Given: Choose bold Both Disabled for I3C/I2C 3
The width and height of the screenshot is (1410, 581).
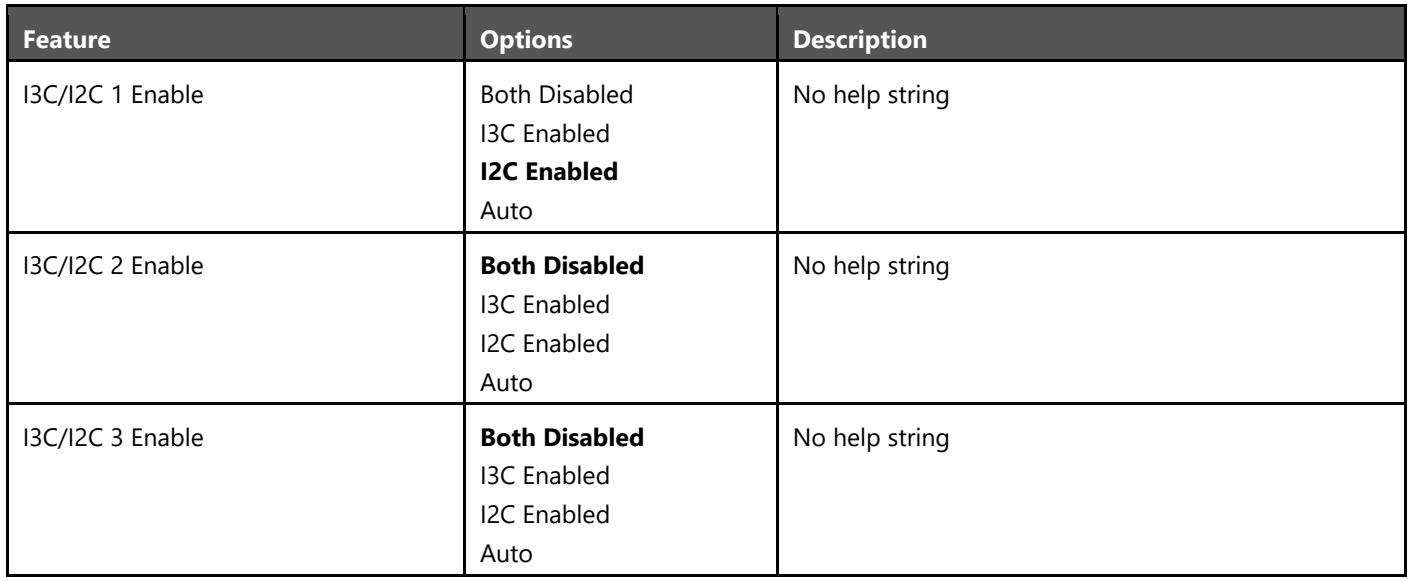Looking at the screenshot, I should tap(547, 438).
